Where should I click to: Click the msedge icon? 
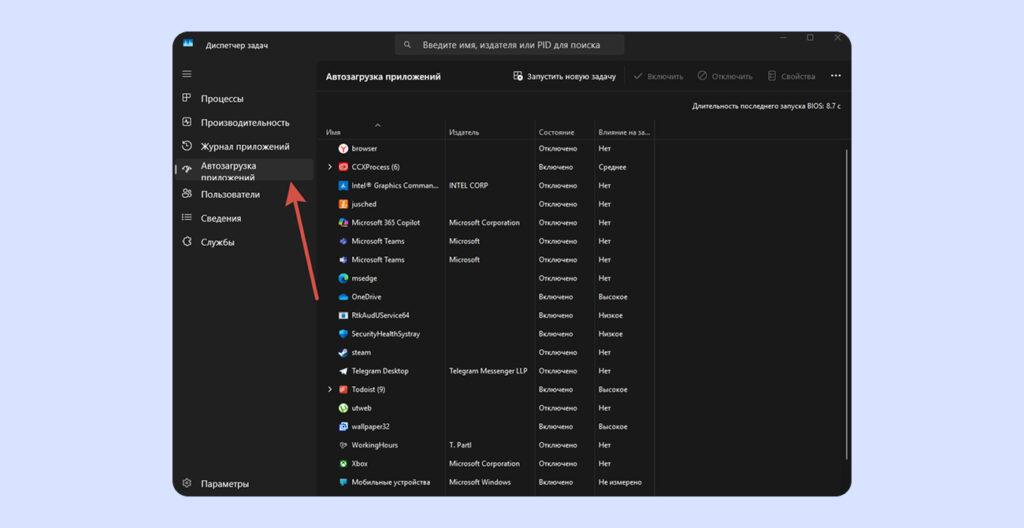[344, 278]
